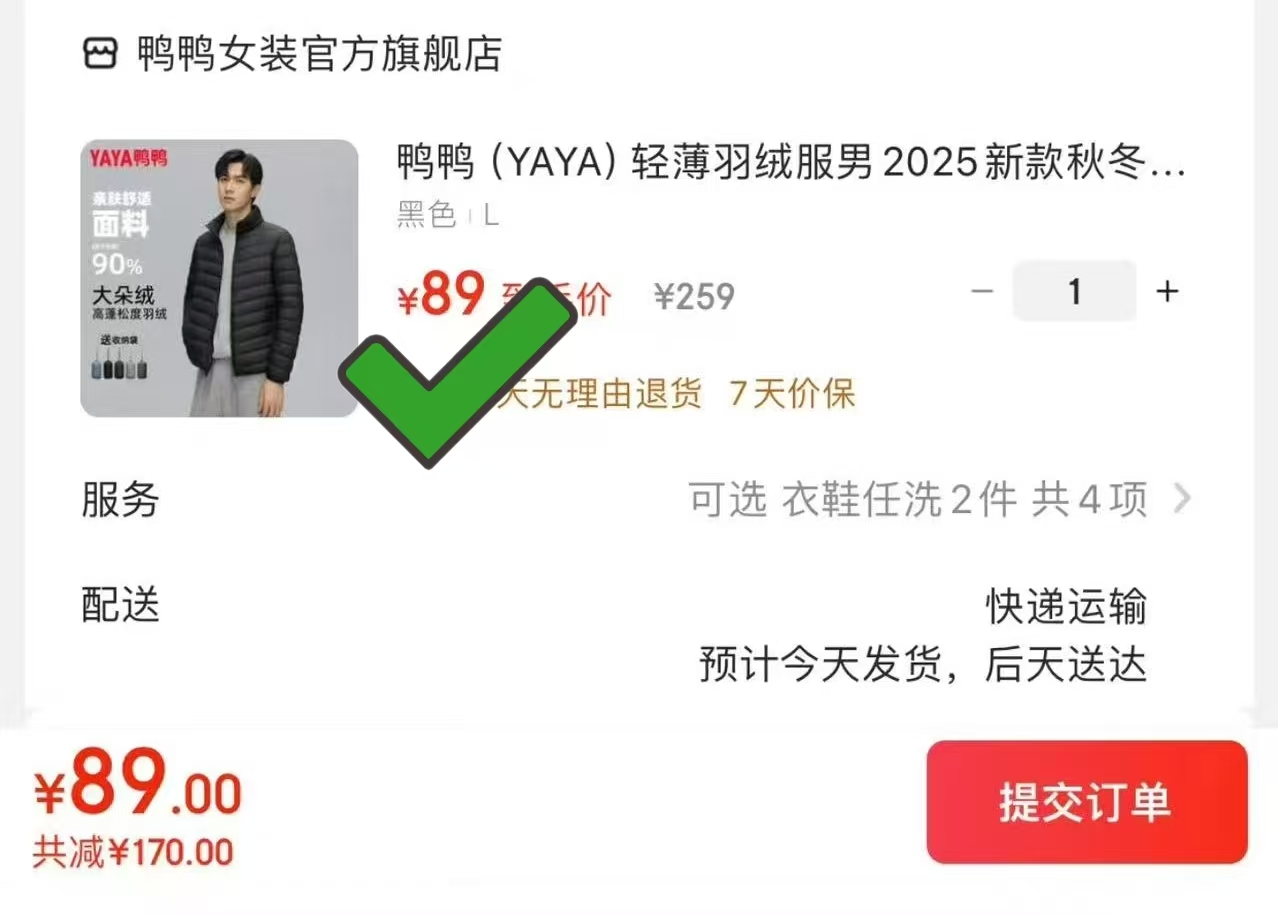This screenshot has width=1278, height=915.
Task: Decrease quantity with the minus button
Action: click(983, 291)
